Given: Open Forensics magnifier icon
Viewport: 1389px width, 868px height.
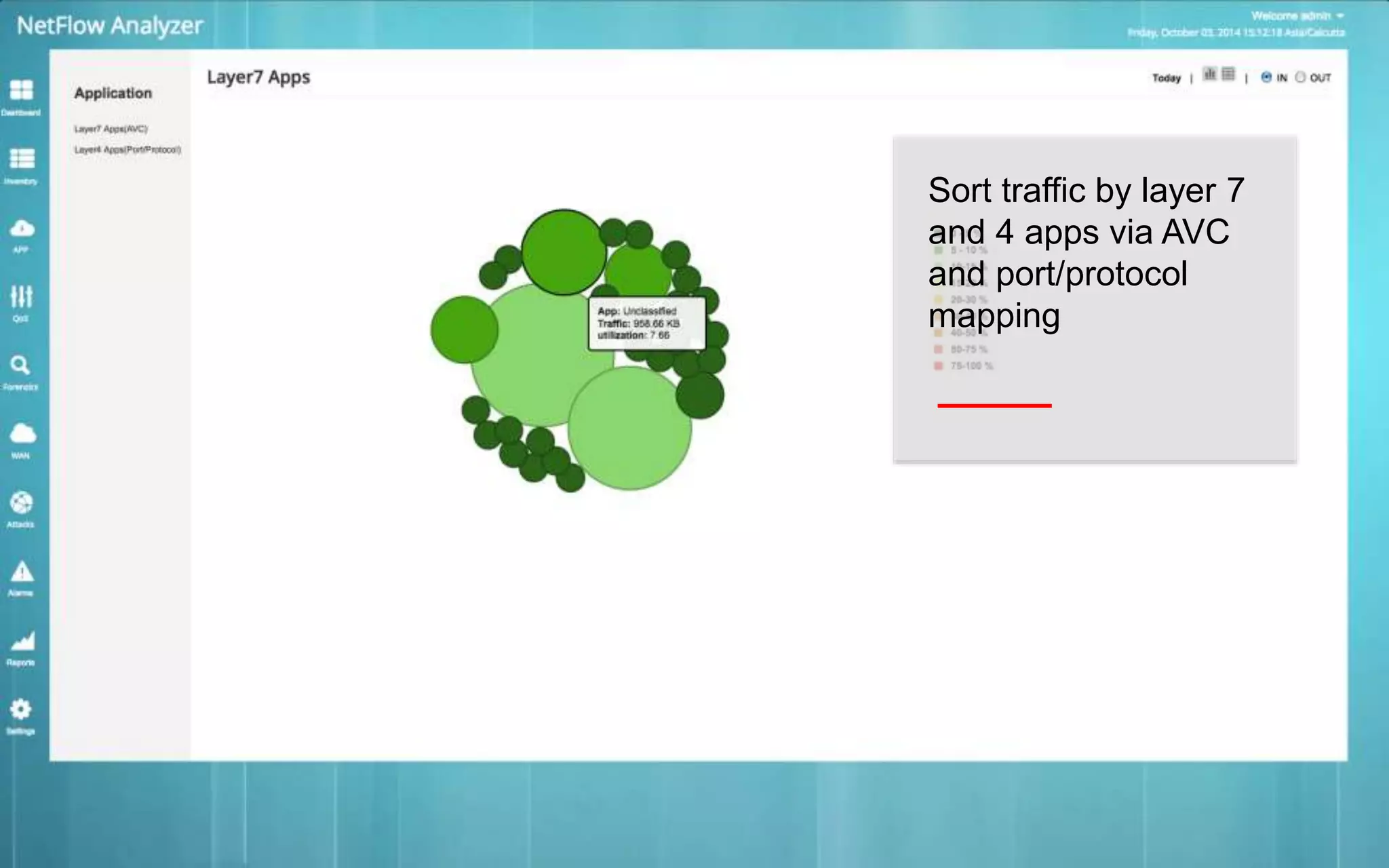Looking at the screenshot, I should coord(20,366).
